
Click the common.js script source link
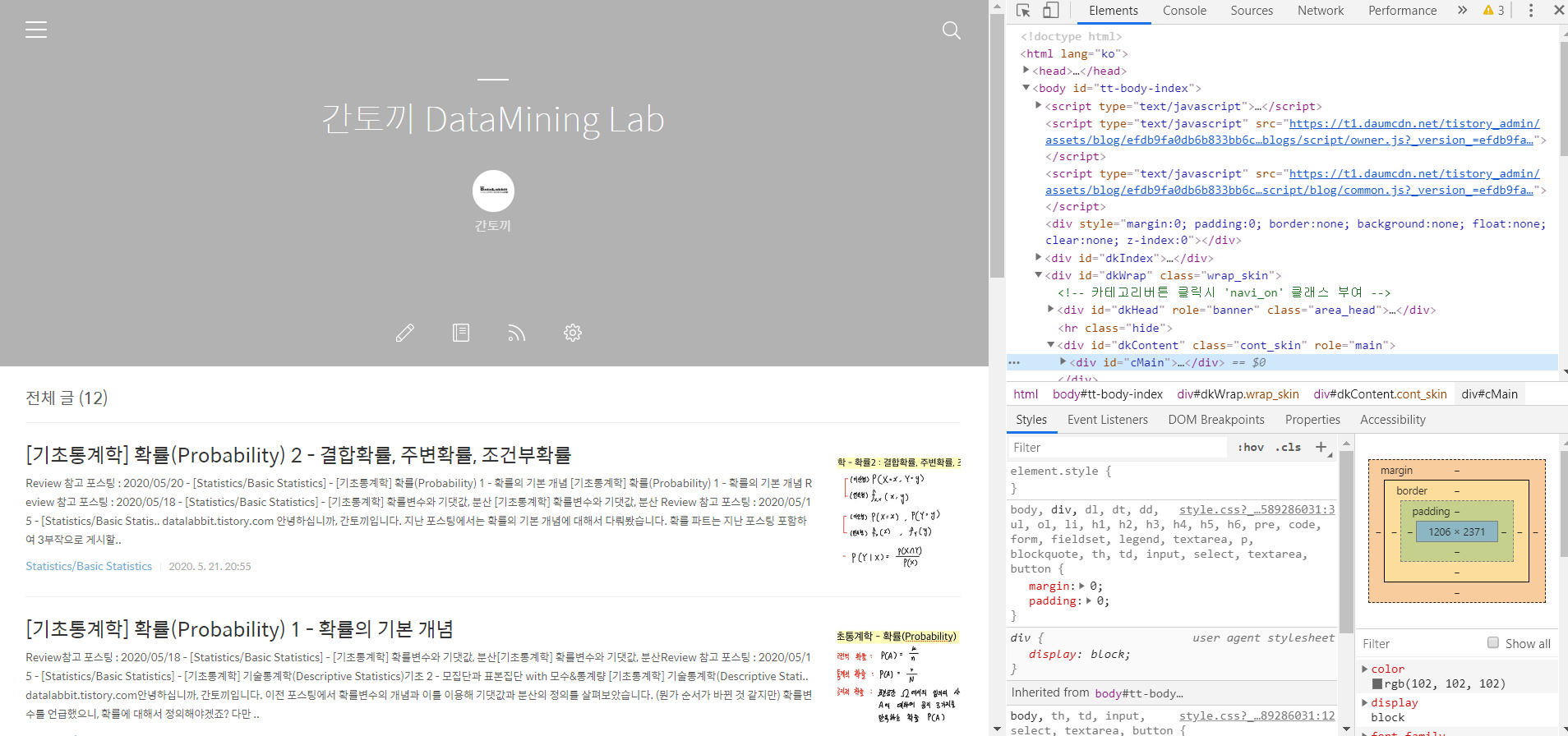1292,182
